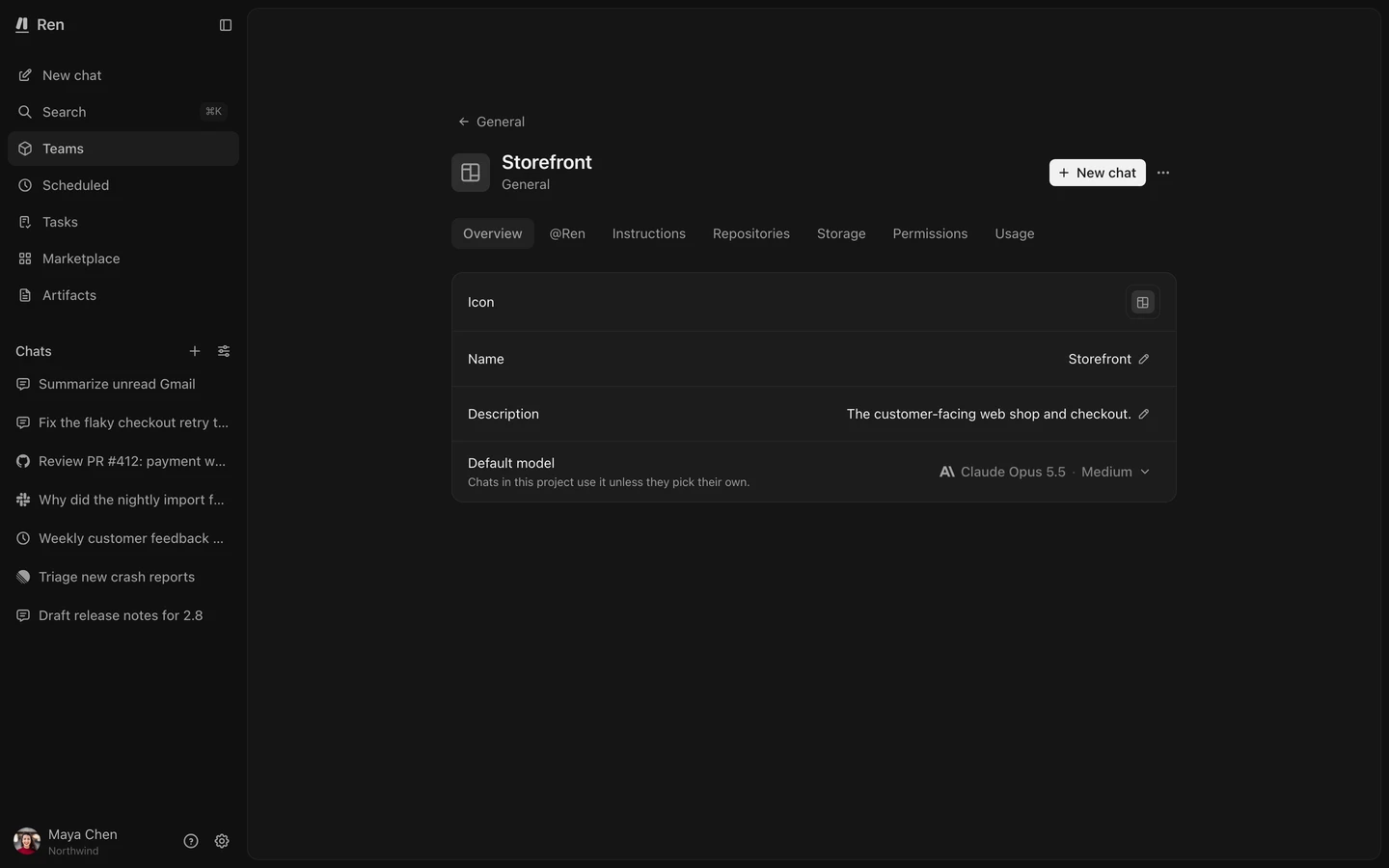This screenshot has height=868, width=1389.
Task: Open Draft release notes for 2.8 chat
Action: 123,615
